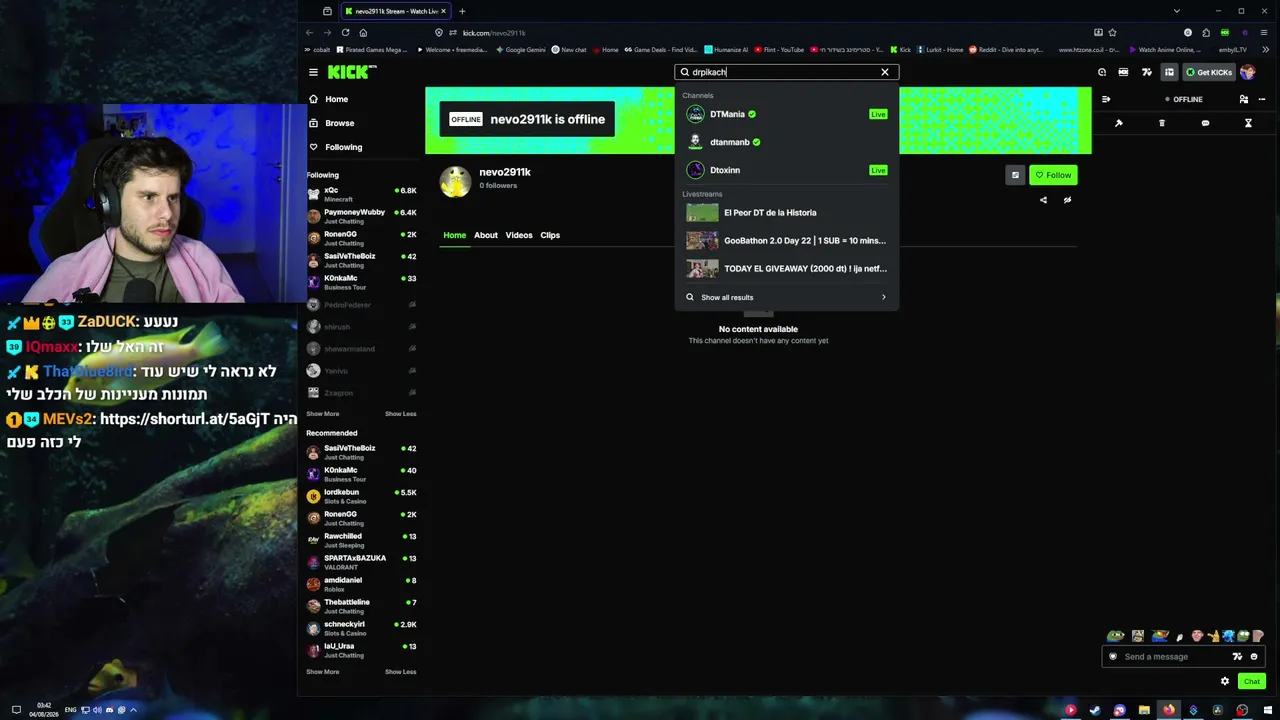Open the schneckyirl recommended channel

(x=362, y=628)
